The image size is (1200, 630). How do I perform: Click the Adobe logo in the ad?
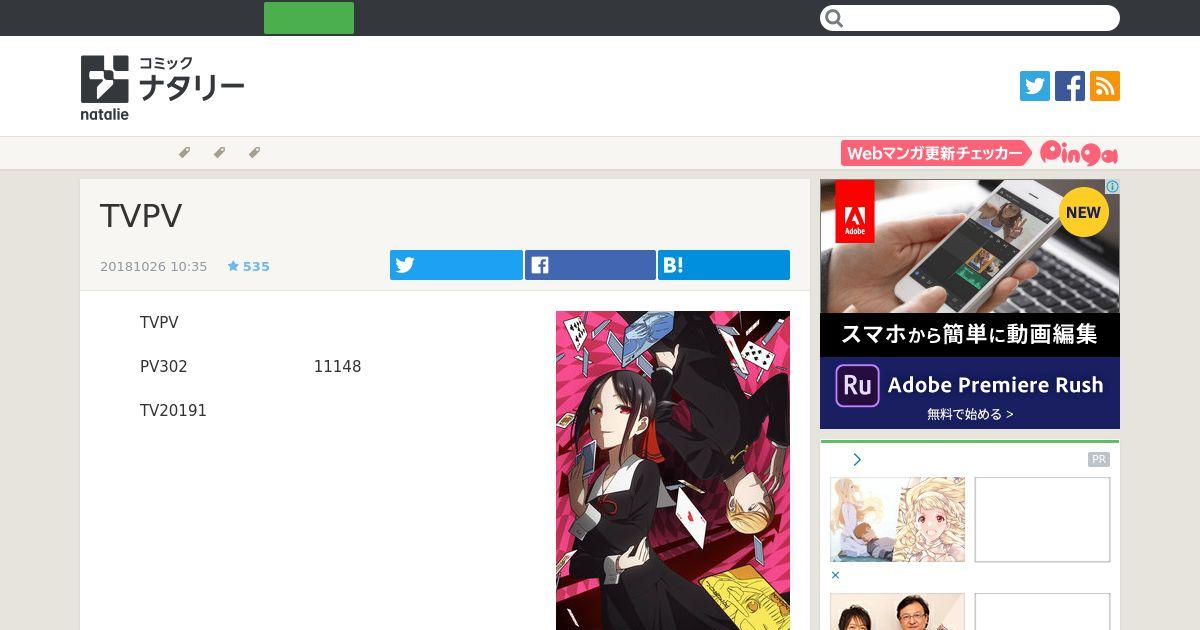(x=855, y=212)
